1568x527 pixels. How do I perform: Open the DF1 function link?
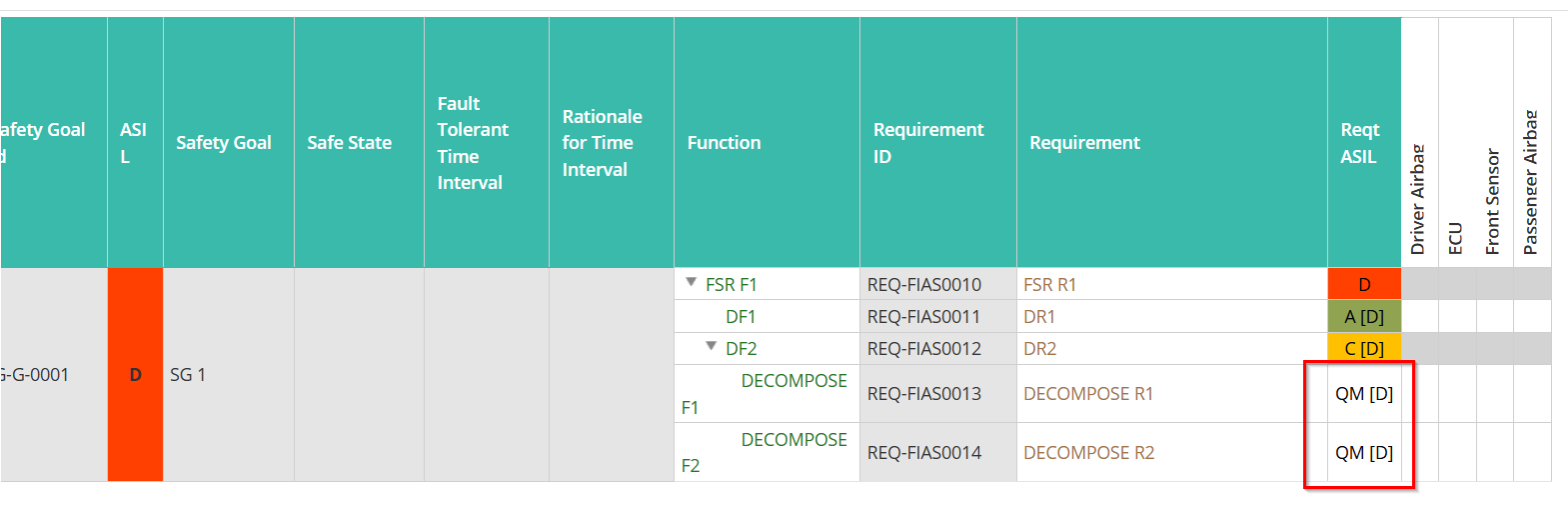pos(741,316)
